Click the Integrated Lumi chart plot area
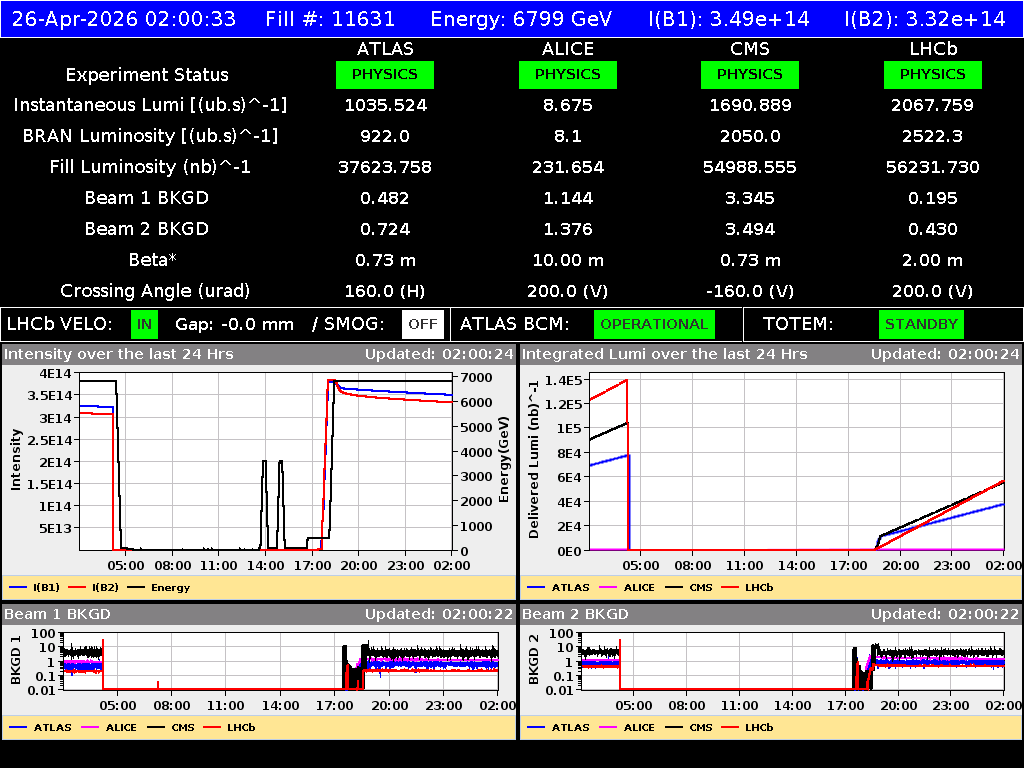This screenshot has width=1024, height=768. [x=797, y=462]
